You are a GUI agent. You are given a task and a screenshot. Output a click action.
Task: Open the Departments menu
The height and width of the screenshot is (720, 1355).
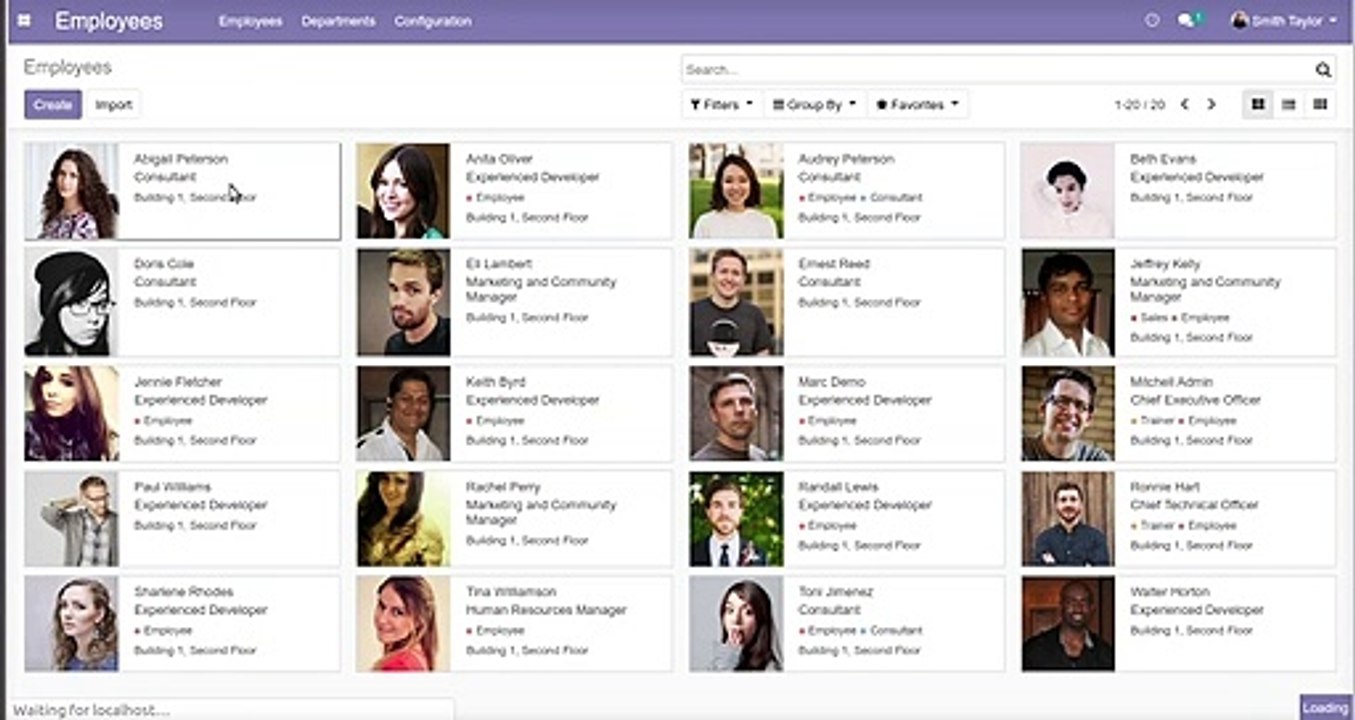click(x=338, y=21)
